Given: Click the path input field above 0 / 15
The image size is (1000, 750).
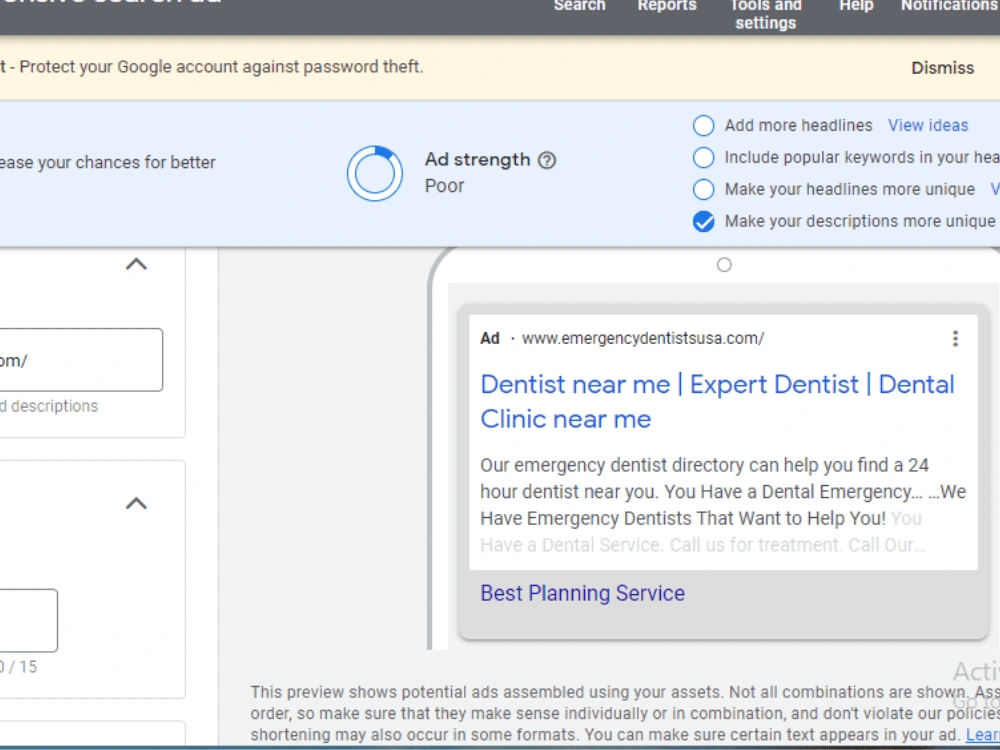Looking at the screenshot, I should pyautogui.click(x=28, y=621).
